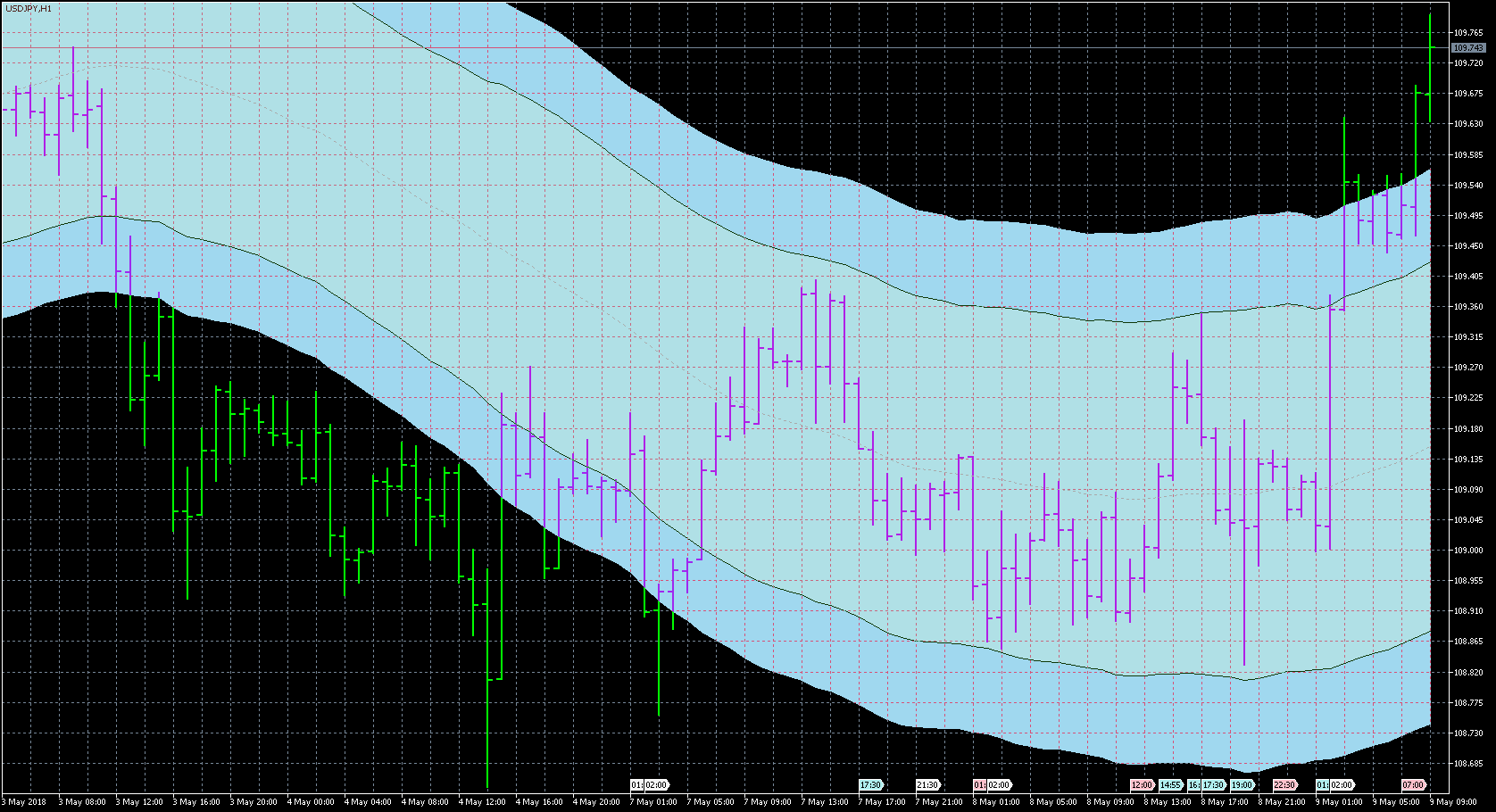Open the 02:00 event marker on 7 May
The width and height of the screenshot is (1496, 812).
tap(655, 785)
